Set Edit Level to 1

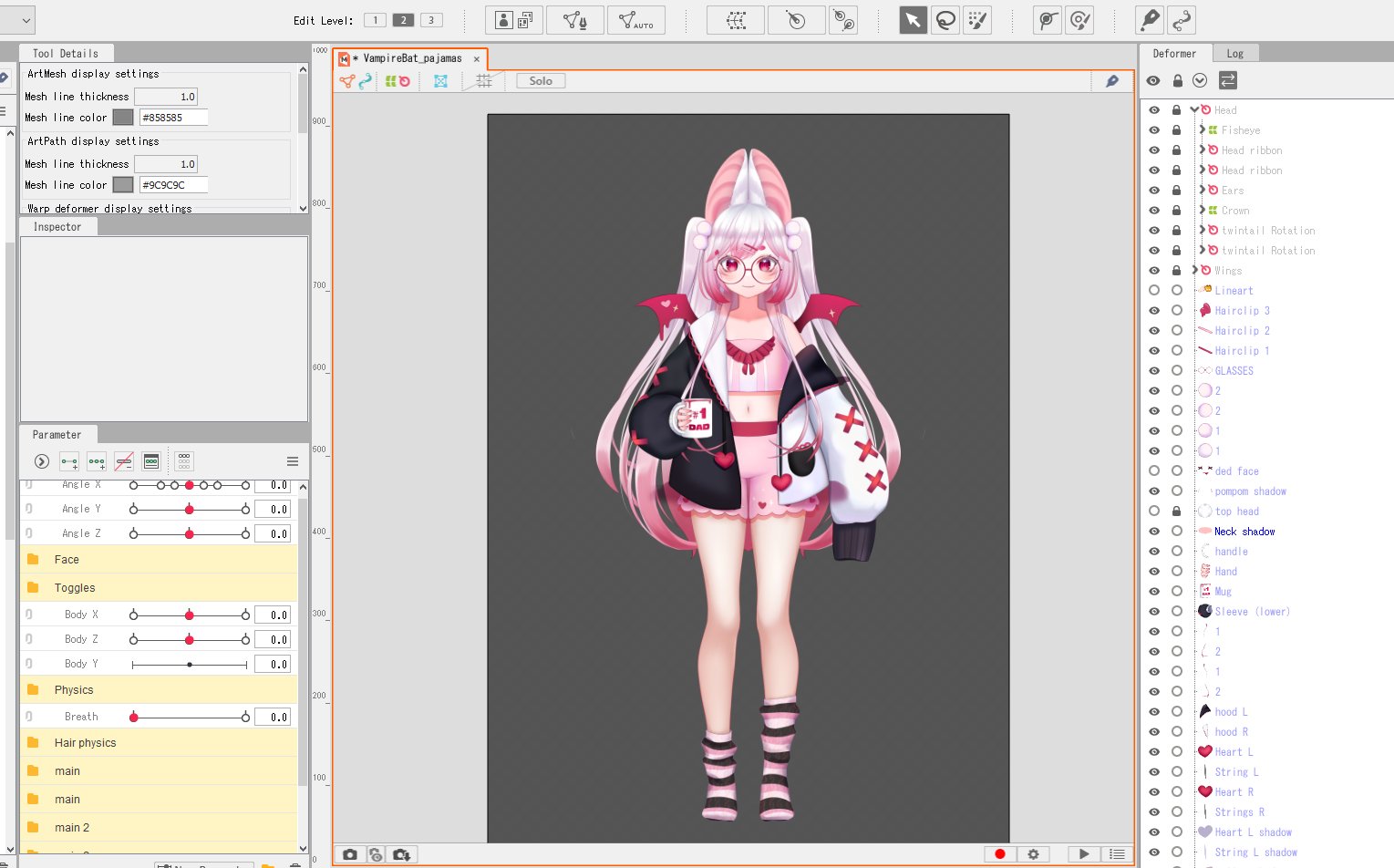[x=375, y=20]
